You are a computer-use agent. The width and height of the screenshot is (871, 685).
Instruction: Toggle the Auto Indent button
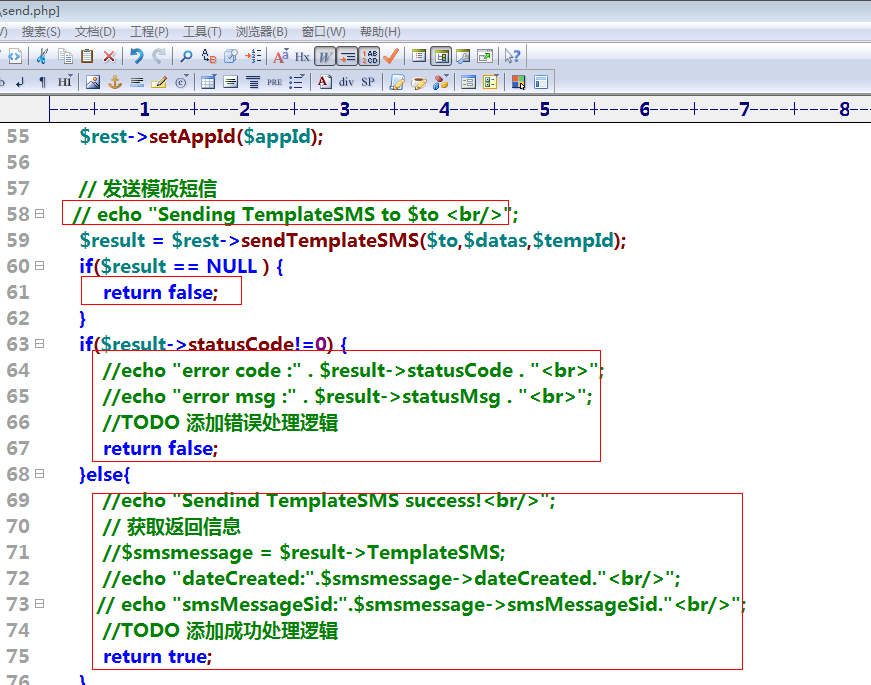[x=347, y=56]
